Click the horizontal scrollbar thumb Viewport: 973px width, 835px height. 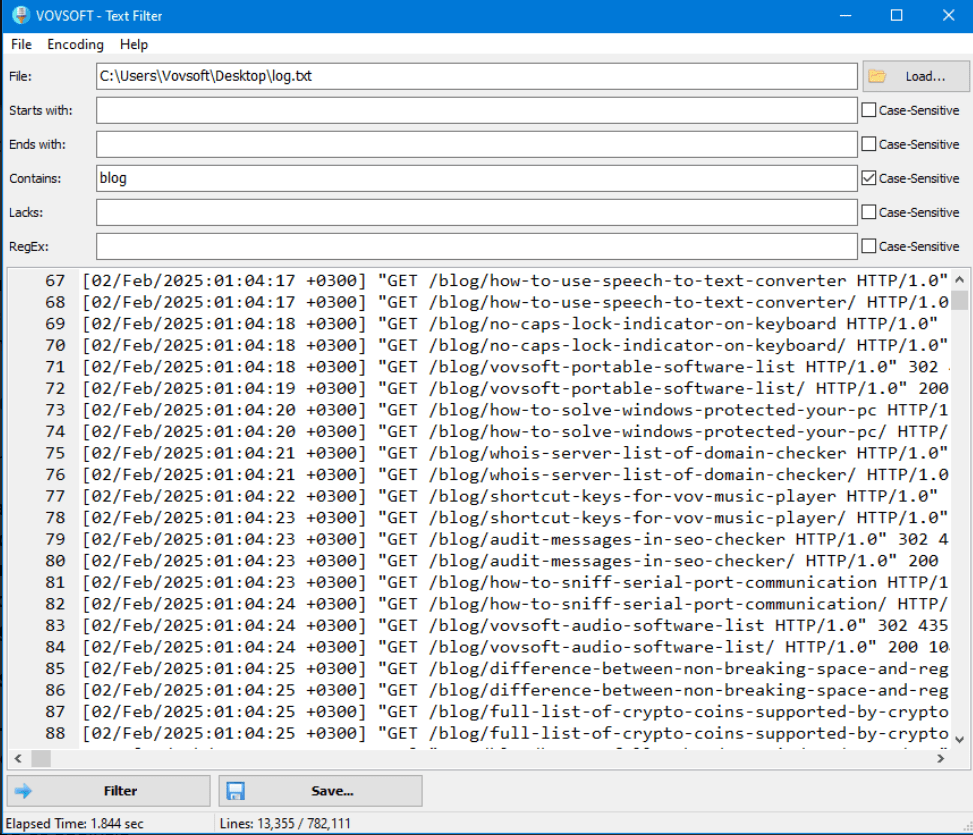pos(41,758)
